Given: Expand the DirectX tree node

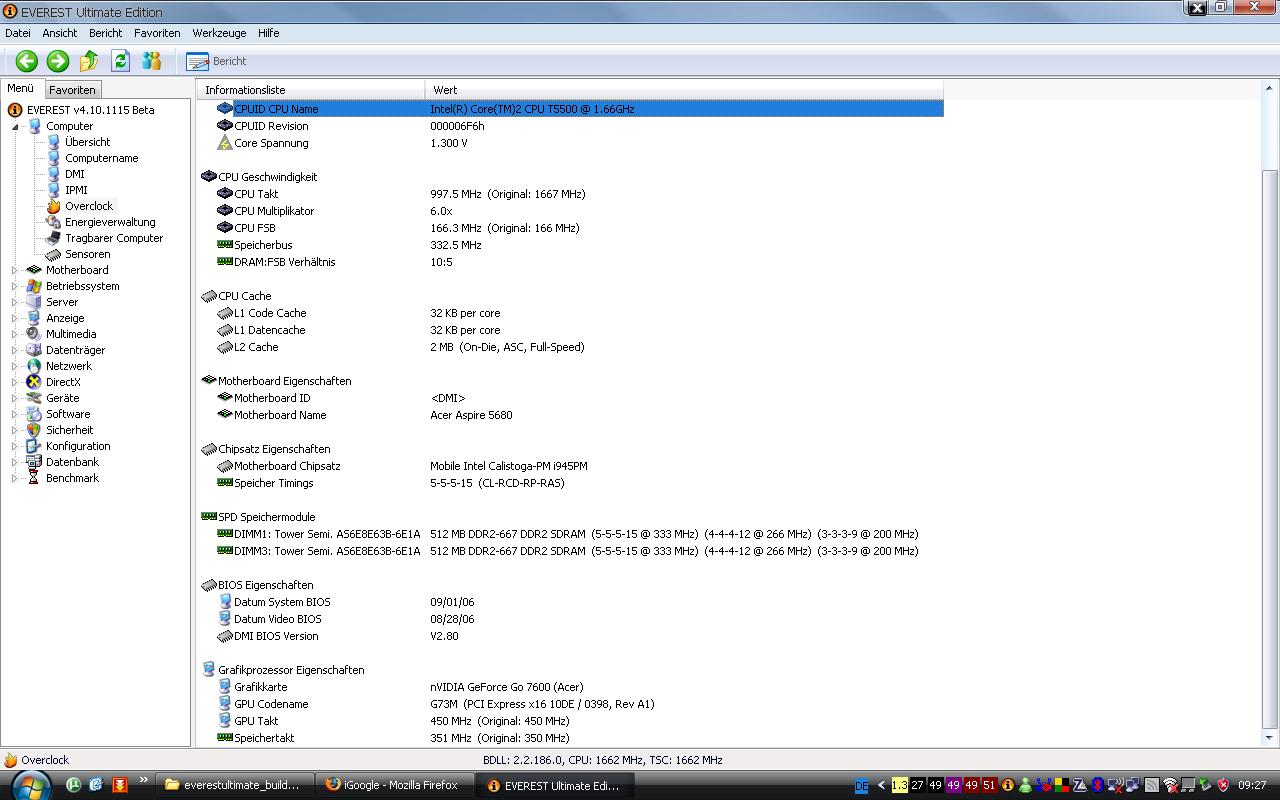Looking at the screenshot, I should pos(15,382).
